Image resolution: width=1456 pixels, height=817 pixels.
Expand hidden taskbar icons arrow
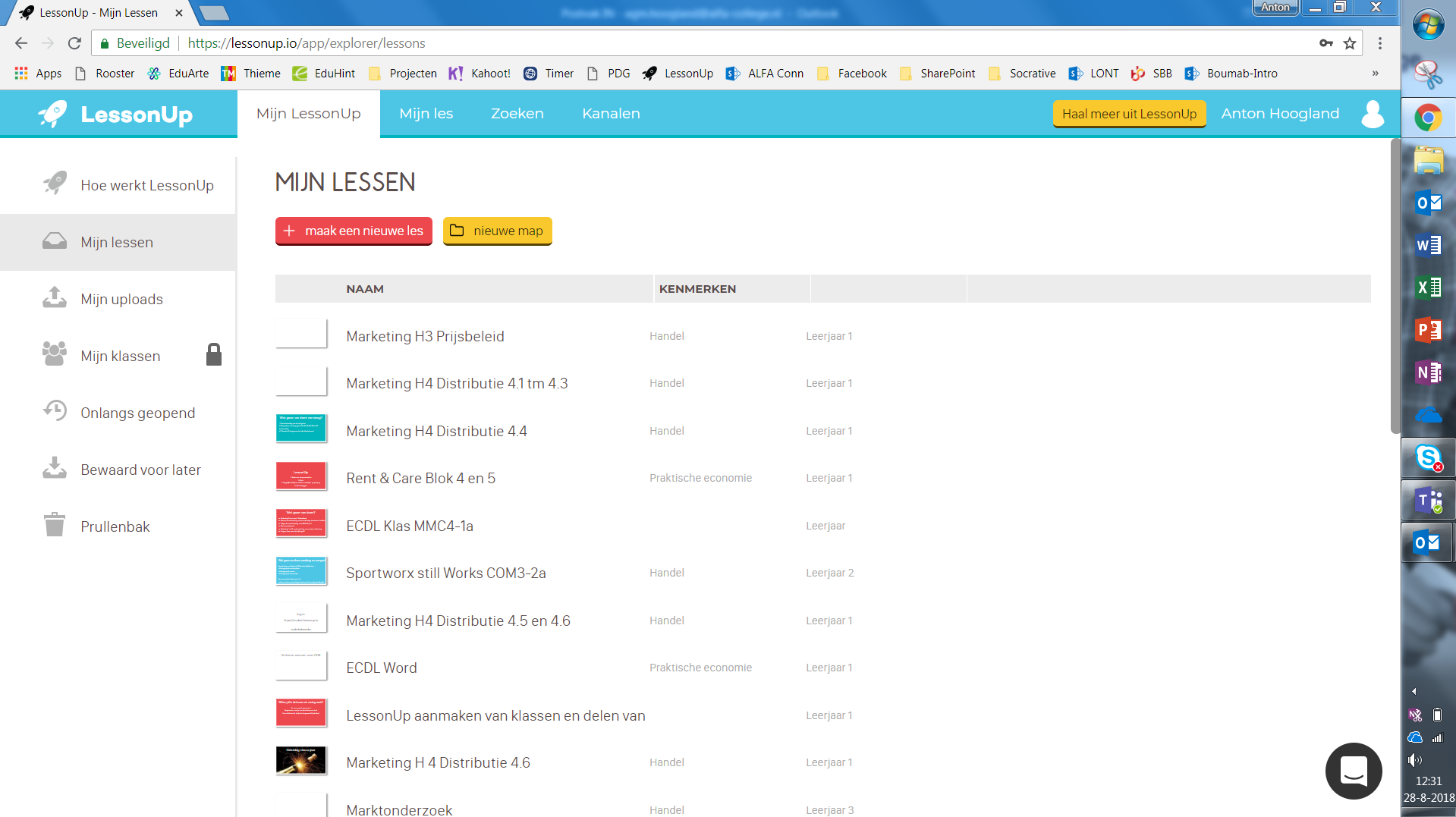[1414, 691]
